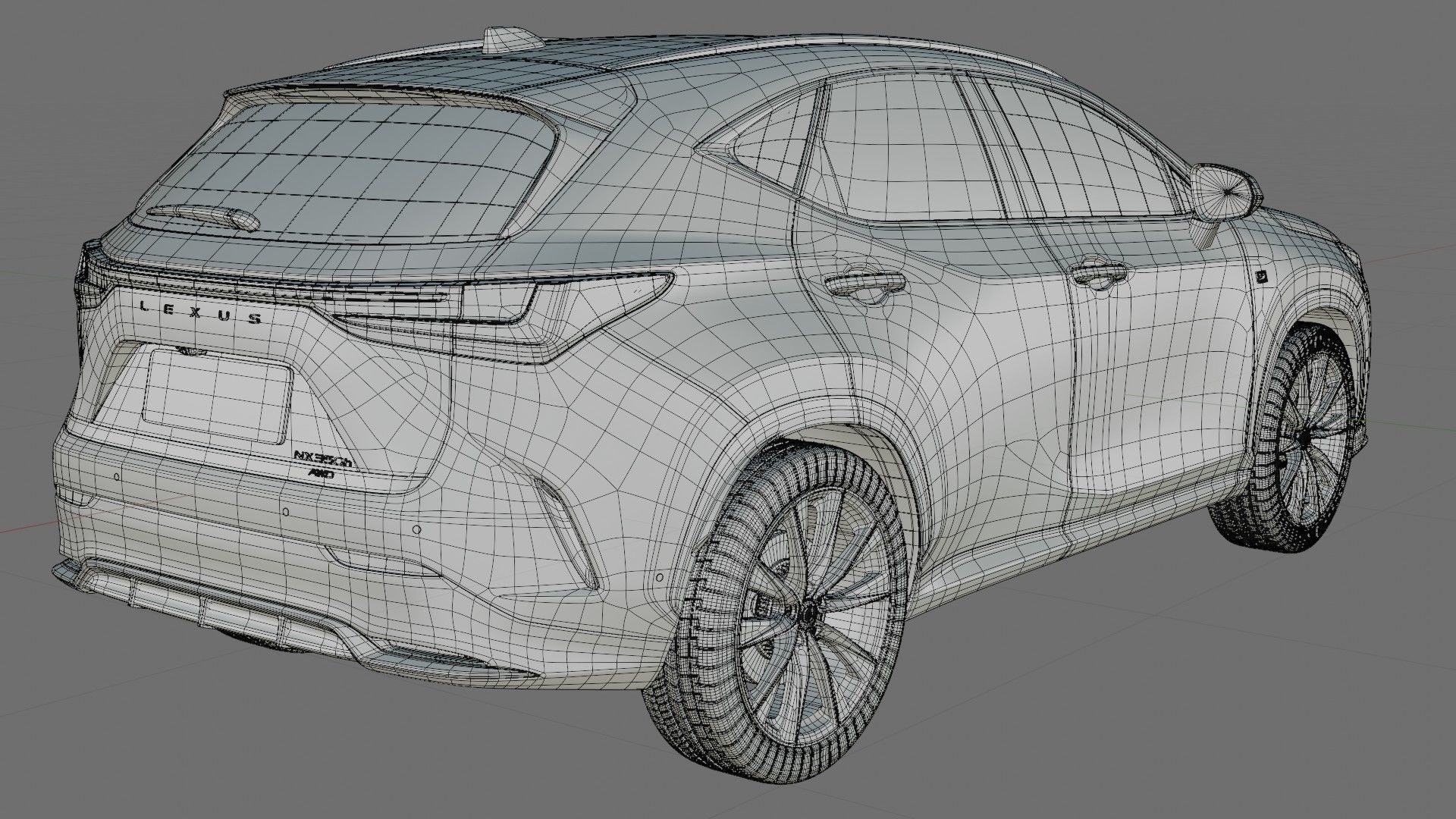
Task: Select the blank rear license plate
Action: coord(218,395)
